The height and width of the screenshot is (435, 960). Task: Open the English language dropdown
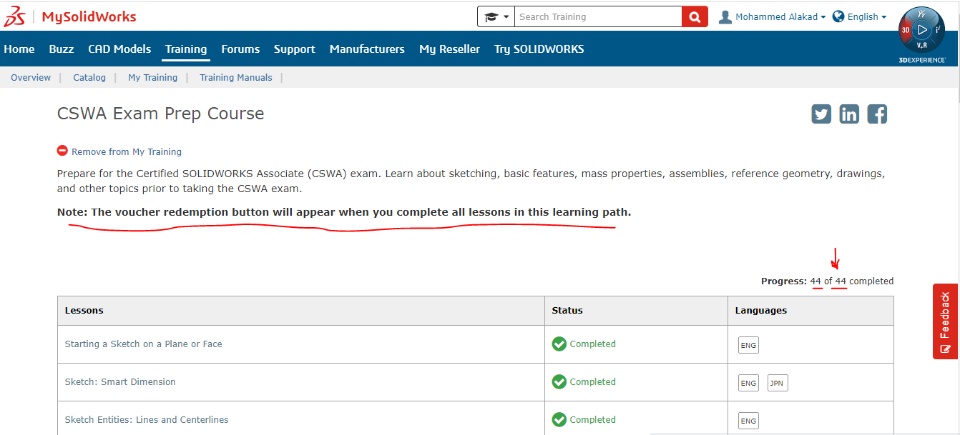866,17
